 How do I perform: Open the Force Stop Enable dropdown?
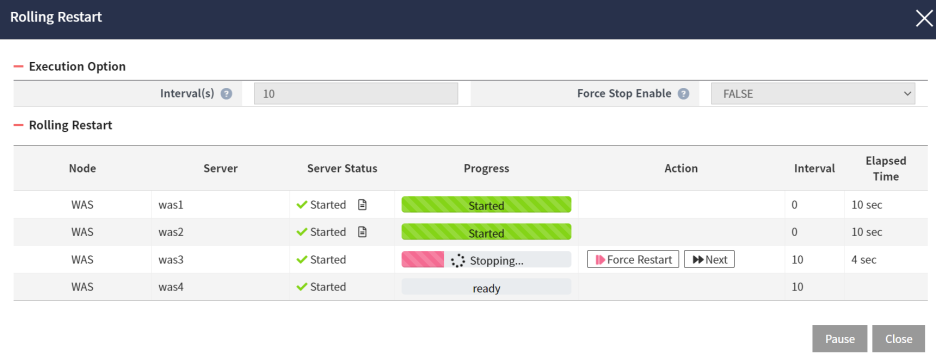click(x=813, y=94)
